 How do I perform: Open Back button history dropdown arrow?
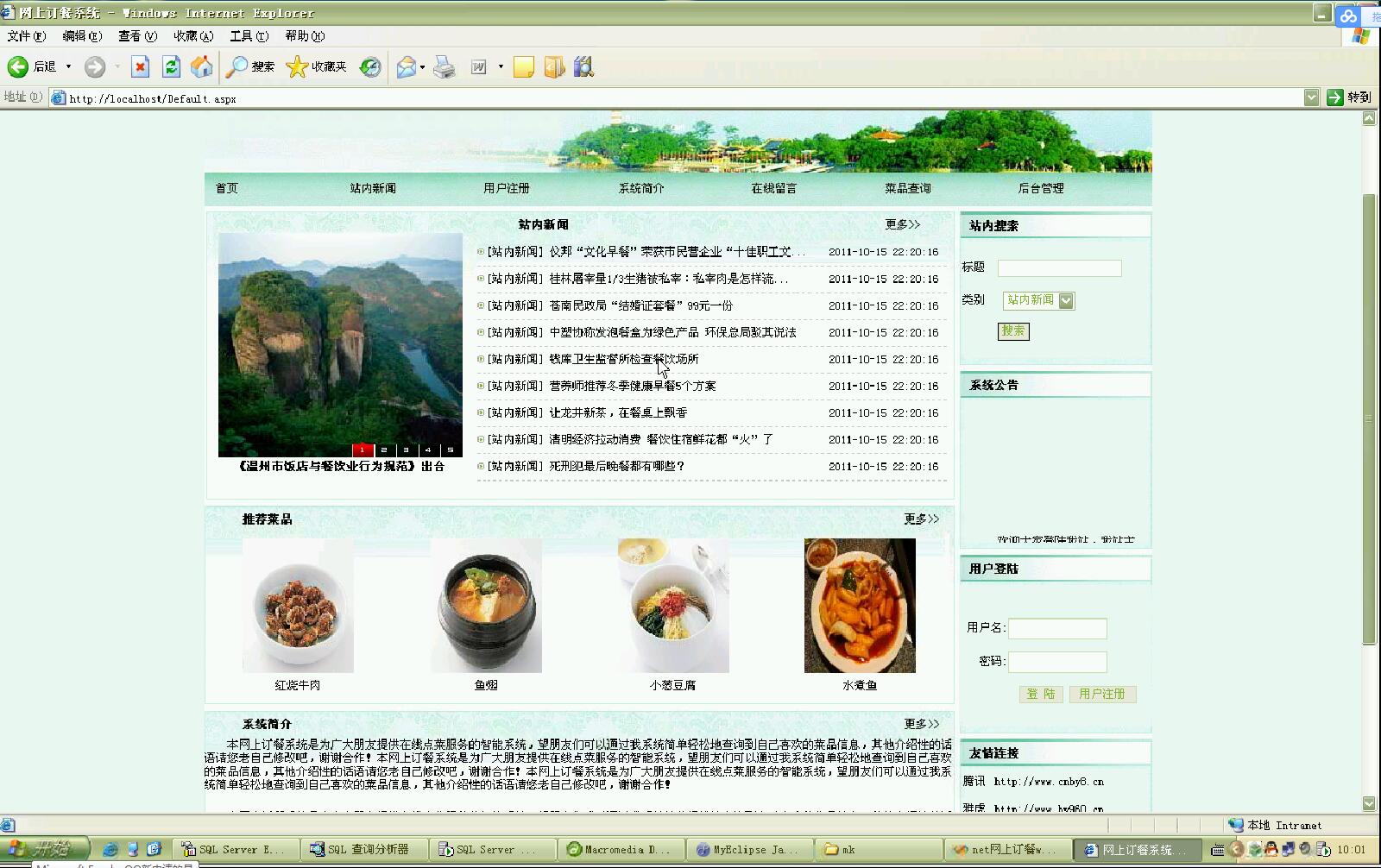click(x=68, y=66)
